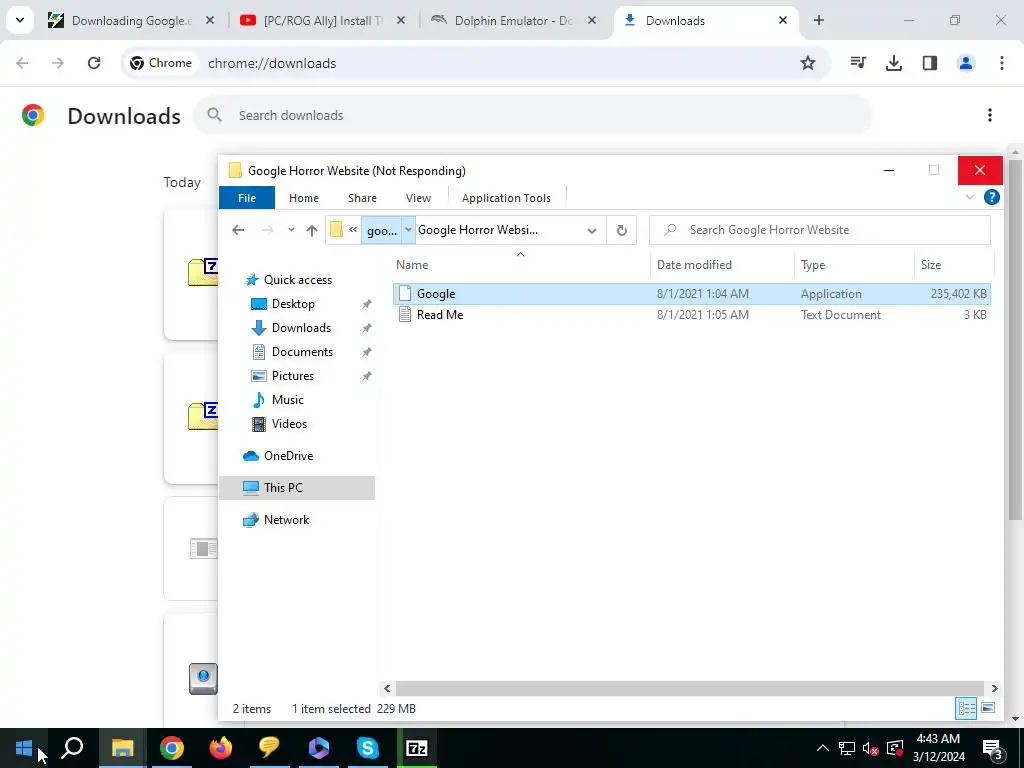Click the Search downloads field
The image size is (1024, 768).
[532, 116]
